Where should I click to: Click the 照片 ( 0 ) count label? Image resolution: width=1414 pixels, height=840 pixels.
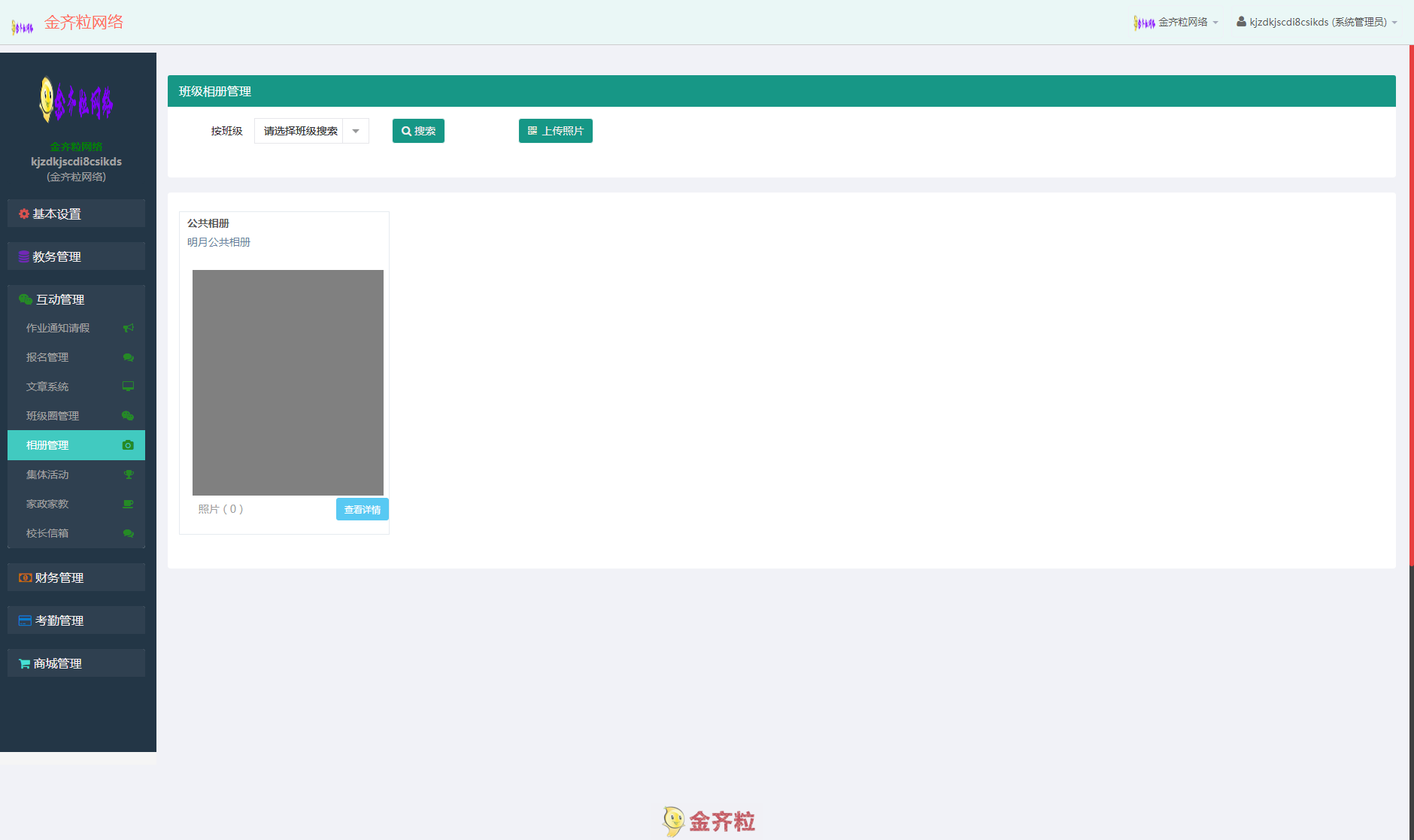pyautogui.click(x=220, y=509)
